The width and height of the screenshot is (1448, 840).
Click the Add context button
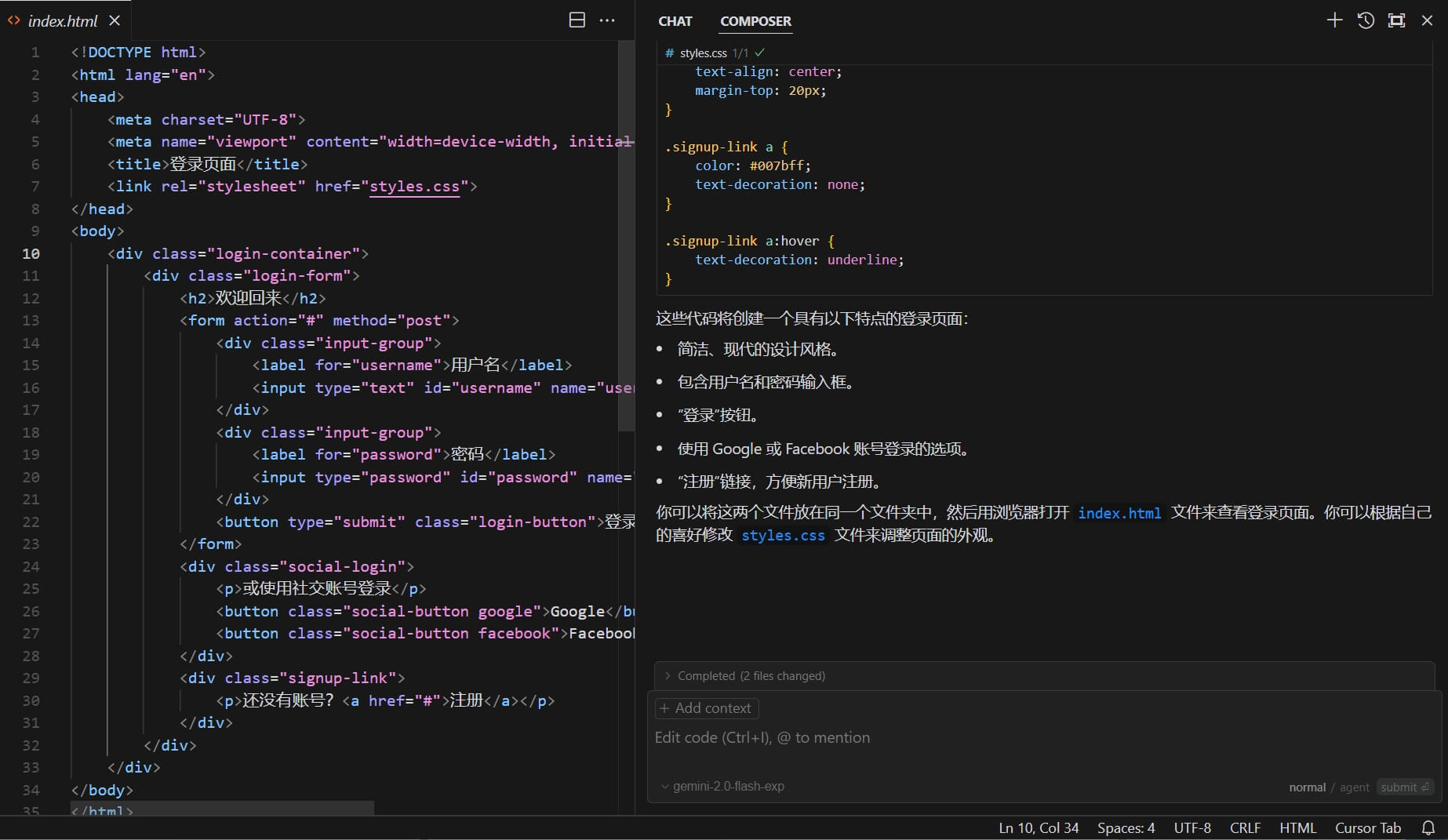click(x=706, y=708)
